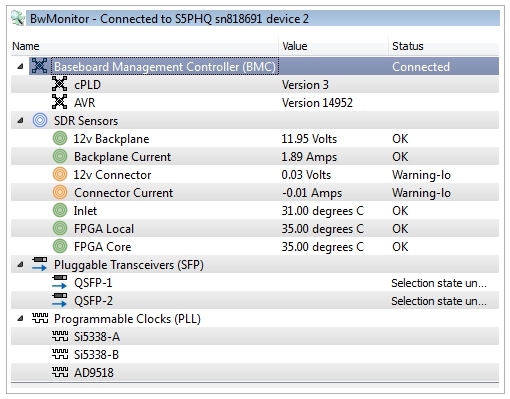Click the Connector Current 'Warning-lo' status
This screenshot has height=399, width=510.
(421, 193)
